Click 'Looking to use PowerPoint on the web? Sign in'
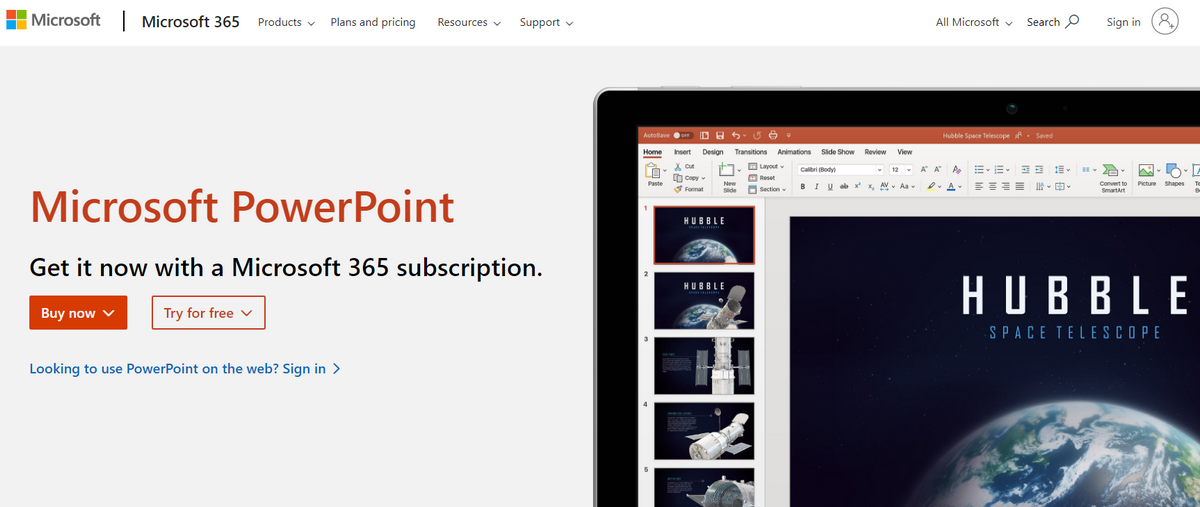1200x507 pixels. [185, 368]
